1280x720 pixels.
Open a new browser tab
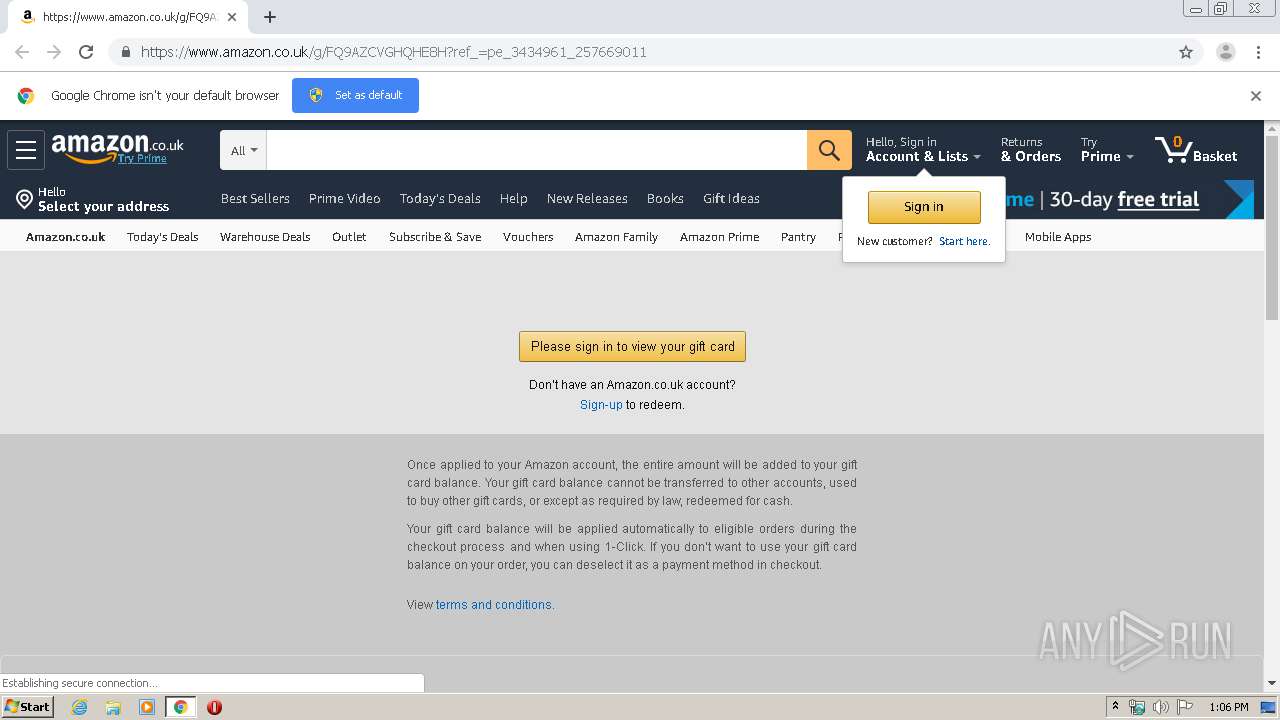pyautogui.click(x=270, y=17)
